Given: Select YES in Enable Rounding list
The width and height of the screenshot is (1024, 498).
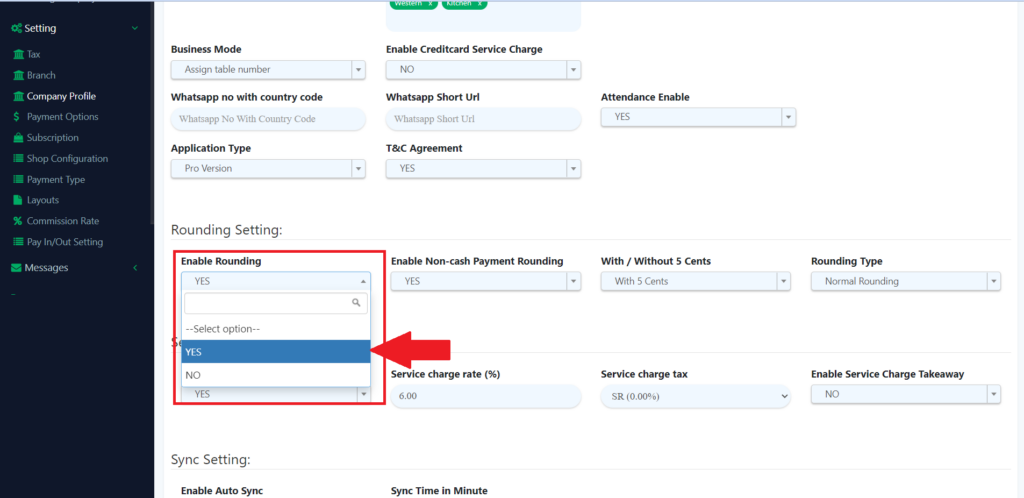Looking at the screenshot, I should point(275,352).
